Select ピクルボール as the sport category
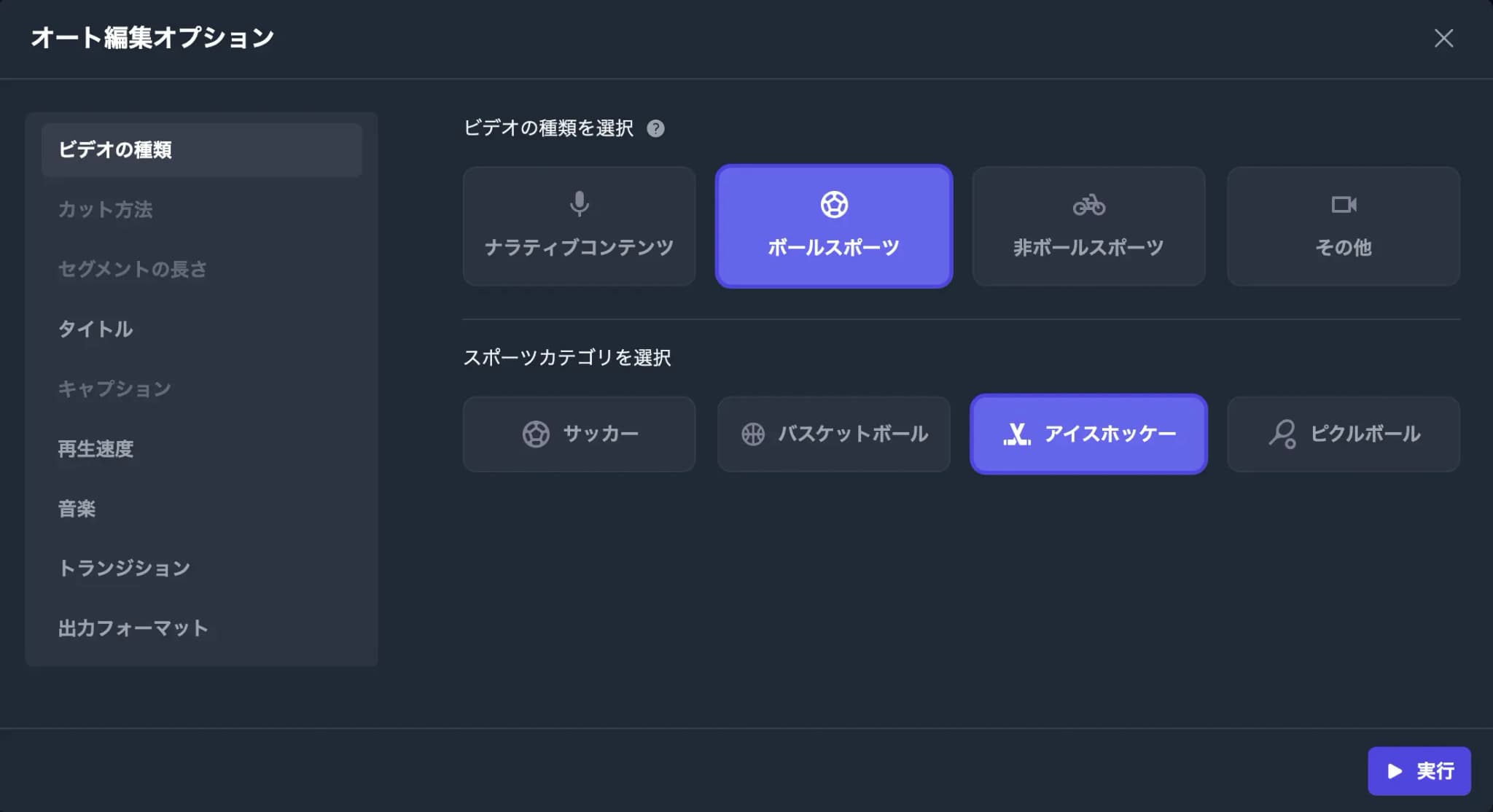The height and width of the screenshot is (812, 1493). 1344,434
